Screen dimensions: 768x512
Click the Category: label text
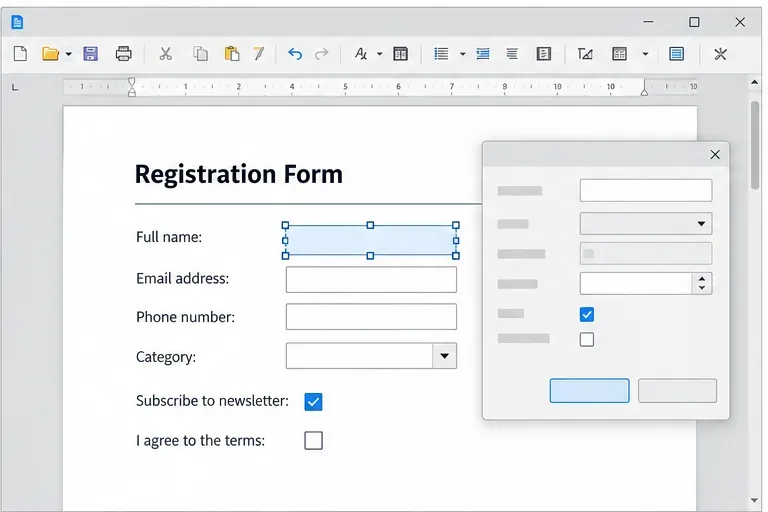pos(166,357)
